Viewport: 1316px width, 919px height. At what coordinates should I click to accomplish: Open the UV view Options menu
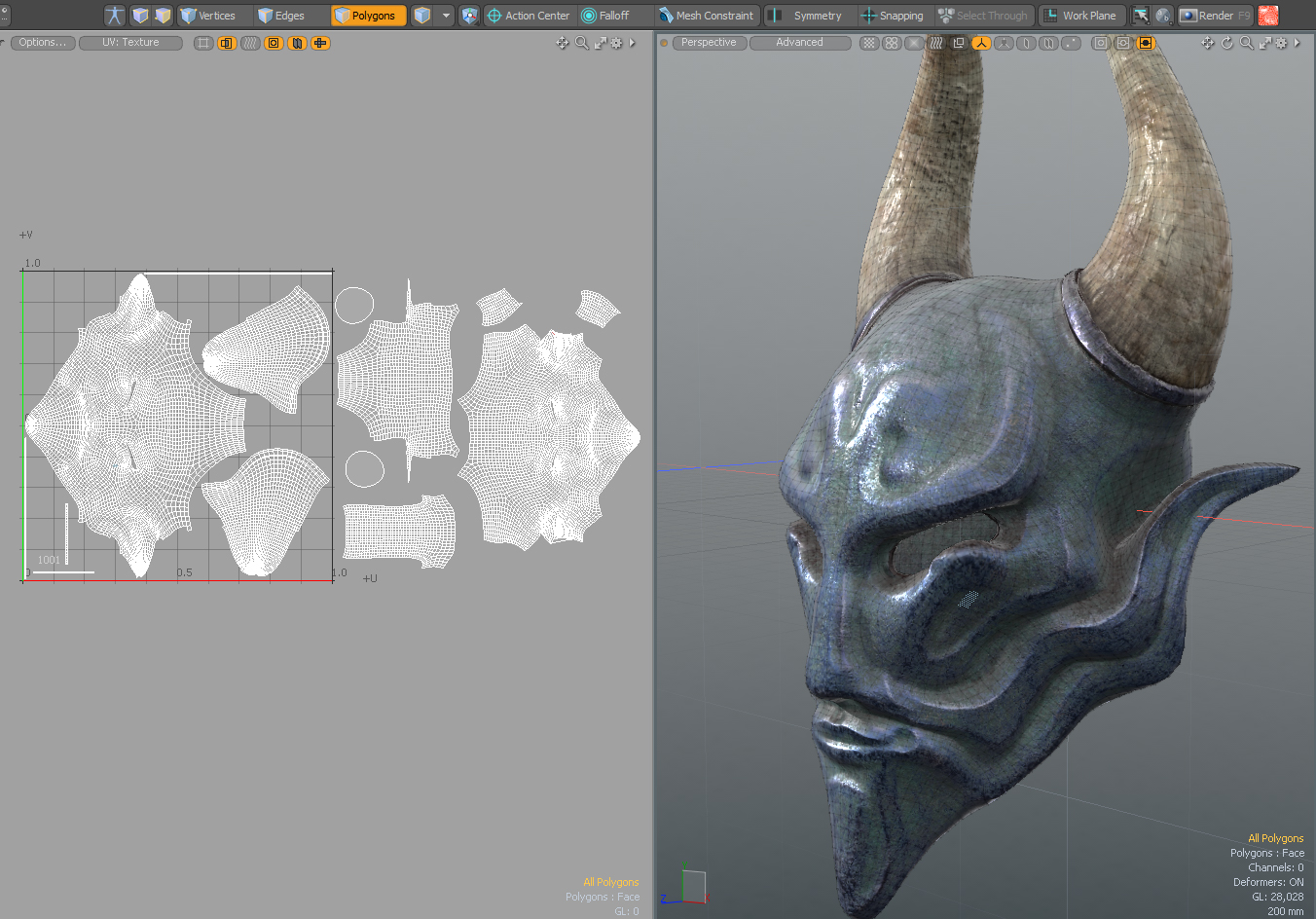(x=43, y=43)
